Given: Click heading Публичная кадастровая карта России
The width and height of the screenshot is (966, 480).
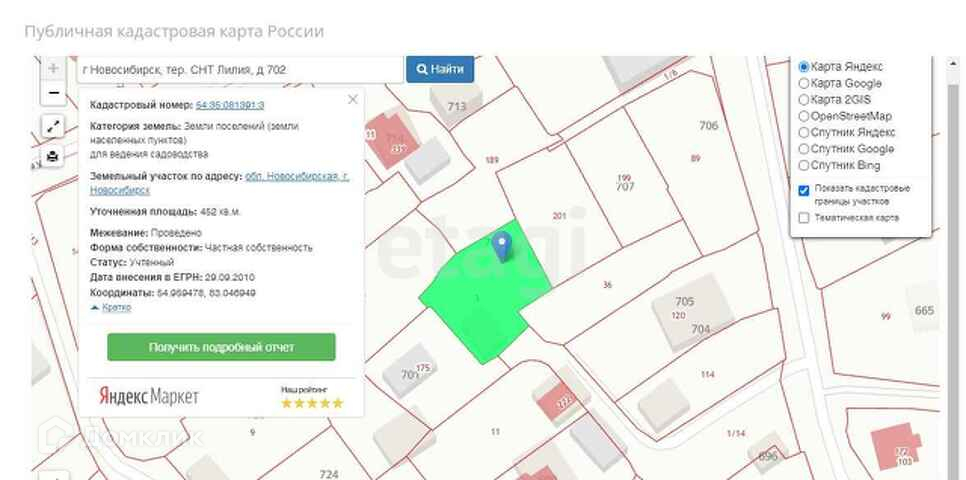Looking at the screenshot, I should [x=174, y=31].
